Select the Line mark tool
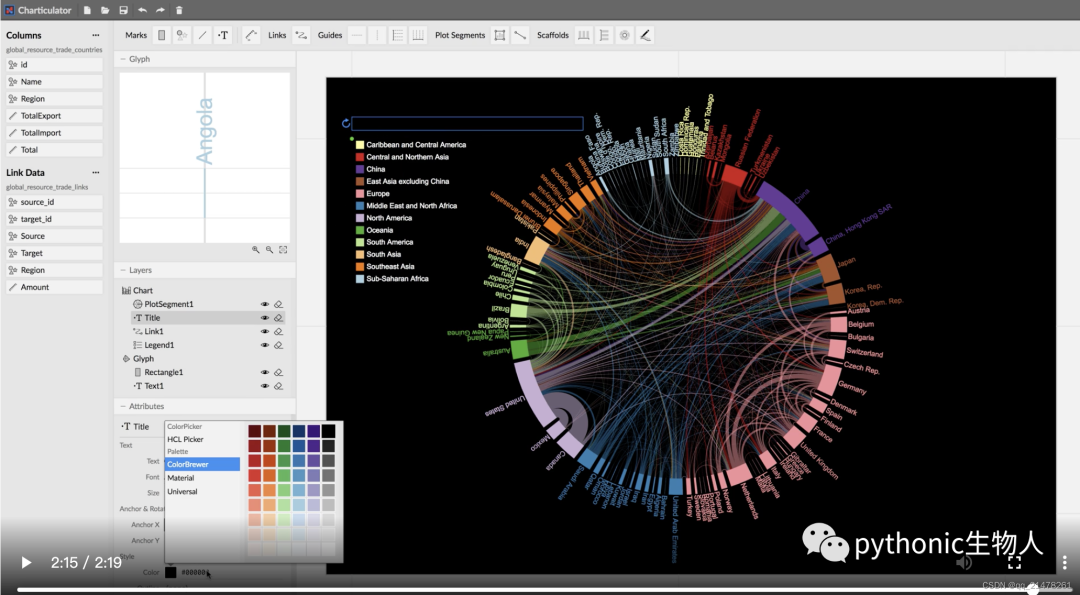 202,35
